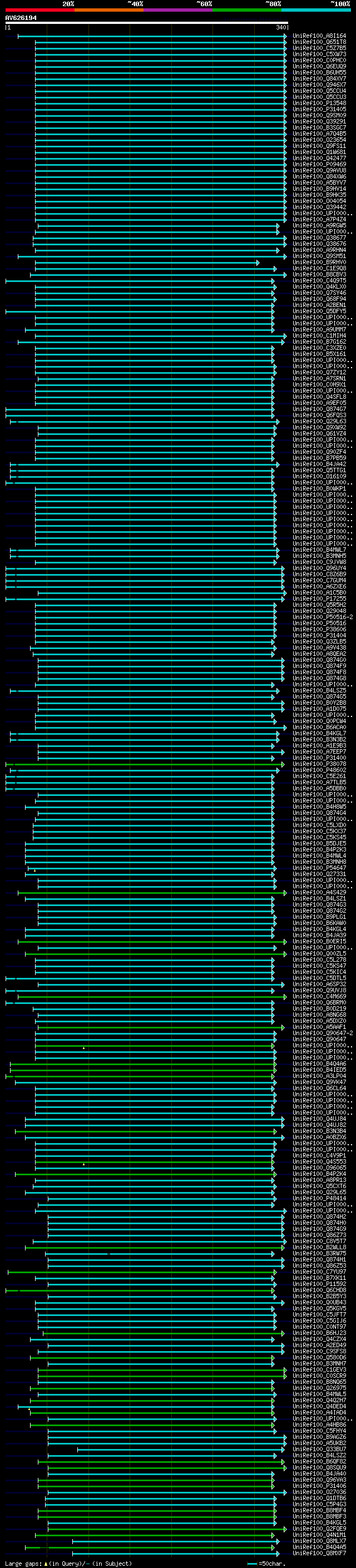Viewport: 356px width, 1568px height.
Task: Select hit UniRef100_Q9FS11
Action: tap(319, 146)
